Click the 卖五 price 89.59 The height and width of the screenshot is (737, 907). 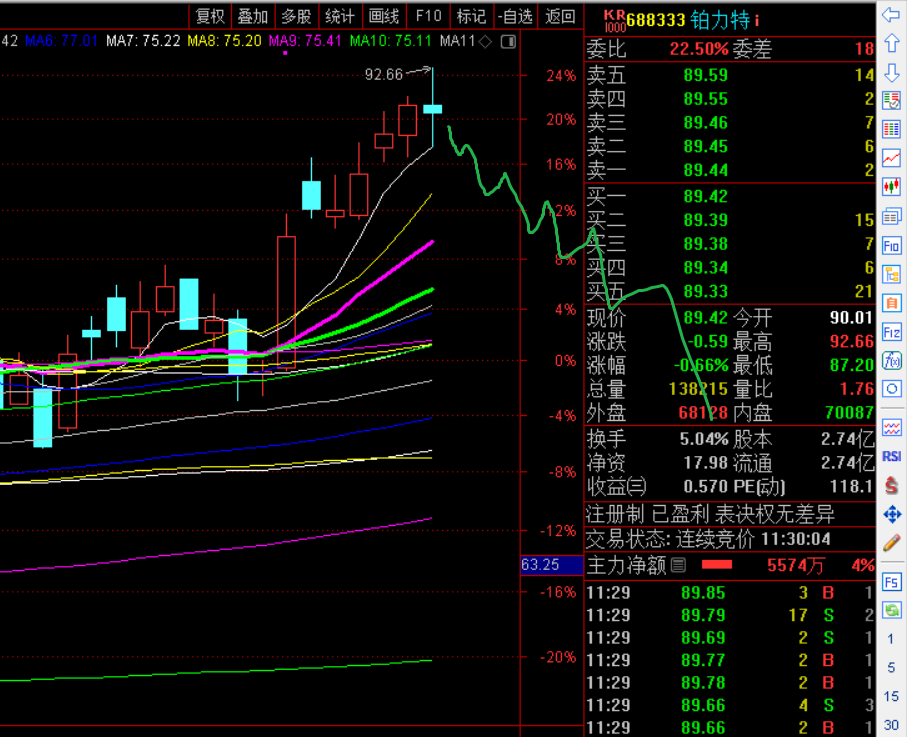[705, 75]
